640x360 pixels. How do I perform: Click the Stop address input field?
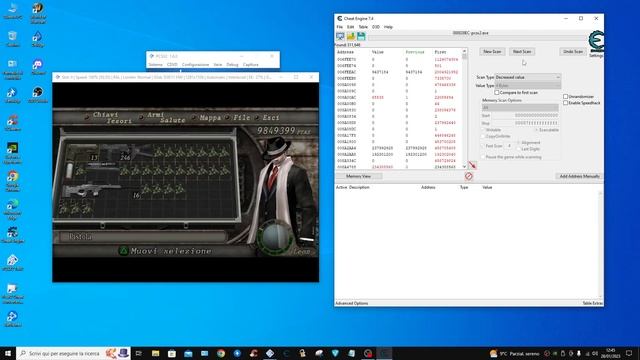(525, 123)
